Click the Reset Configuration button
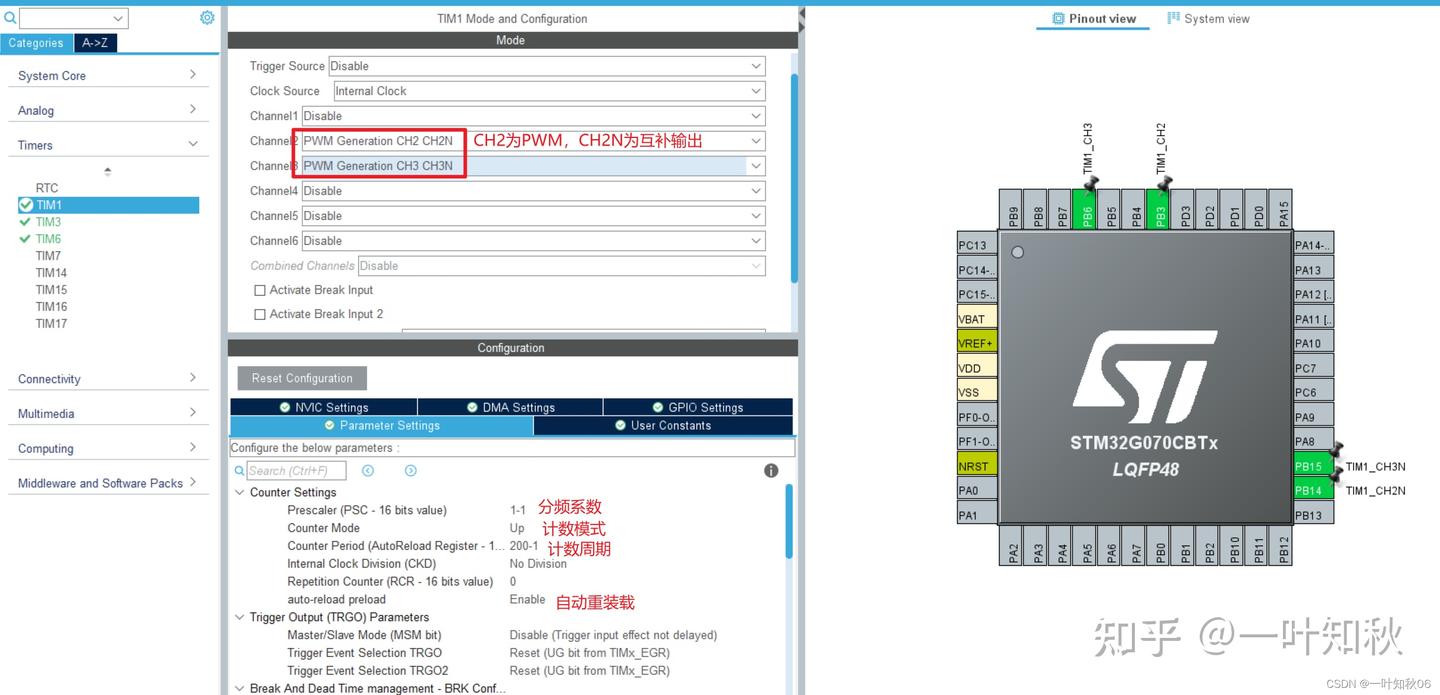 [301, 378]
